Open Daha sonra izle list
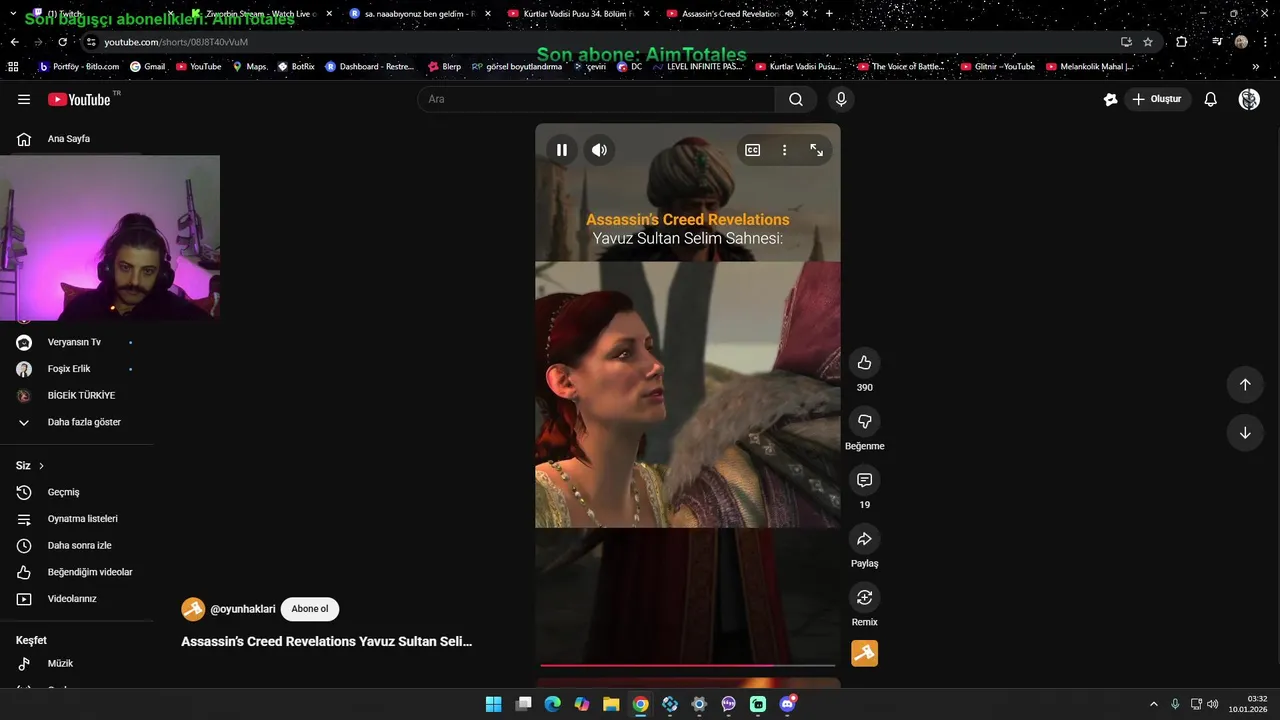This screenshot has width=1280, height=720. 77,545
